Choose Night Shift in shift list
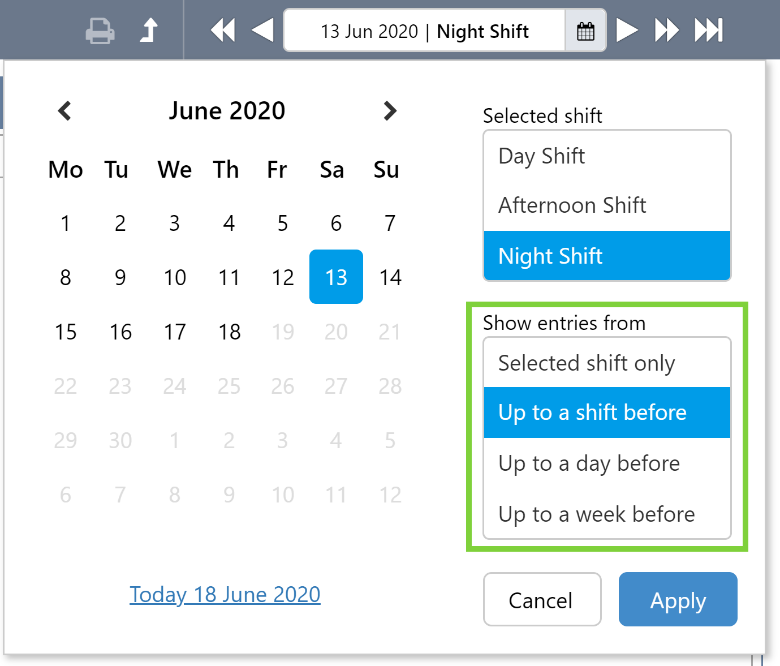The image size is (780, 666). tap(607, 256)
